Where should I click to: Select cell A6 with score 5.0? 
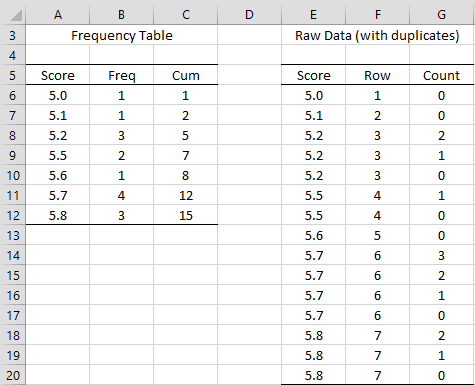point(58,95)
